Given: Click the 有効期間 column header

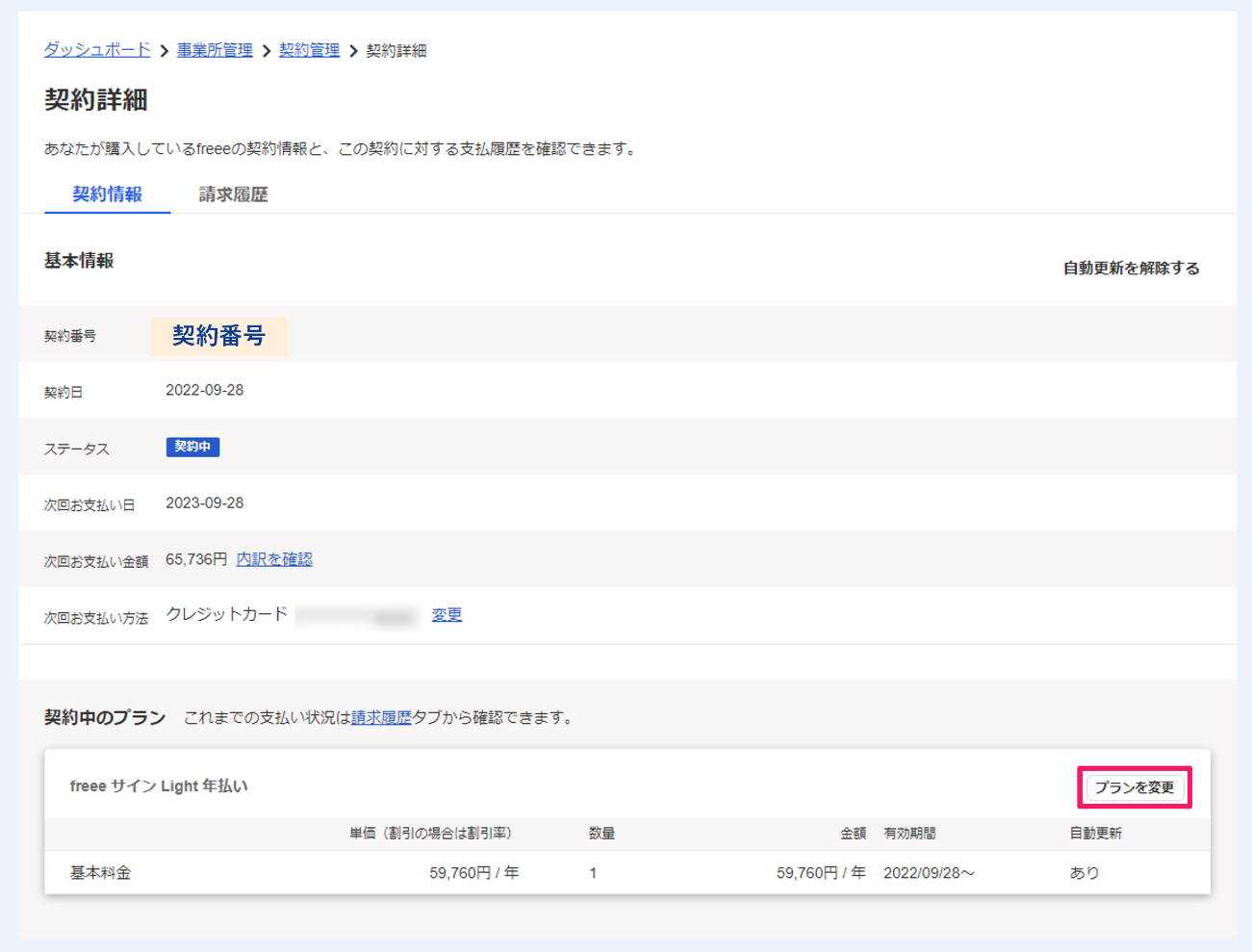Looking at the screenshot, I should (x=910, y=834).
